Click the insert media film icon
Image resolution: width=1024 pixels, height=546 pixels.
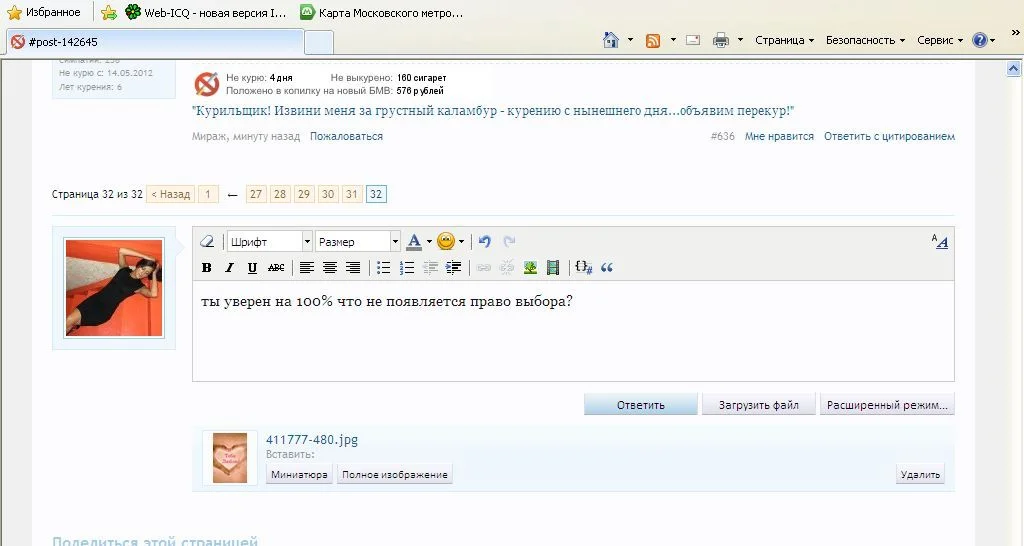tap(552, 268)
